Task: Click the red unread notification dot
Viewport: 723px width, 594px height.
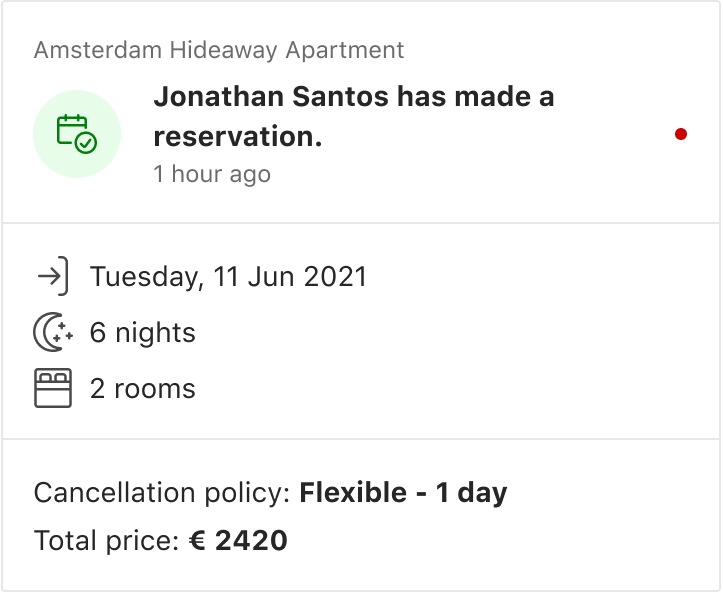Action: 681,134
